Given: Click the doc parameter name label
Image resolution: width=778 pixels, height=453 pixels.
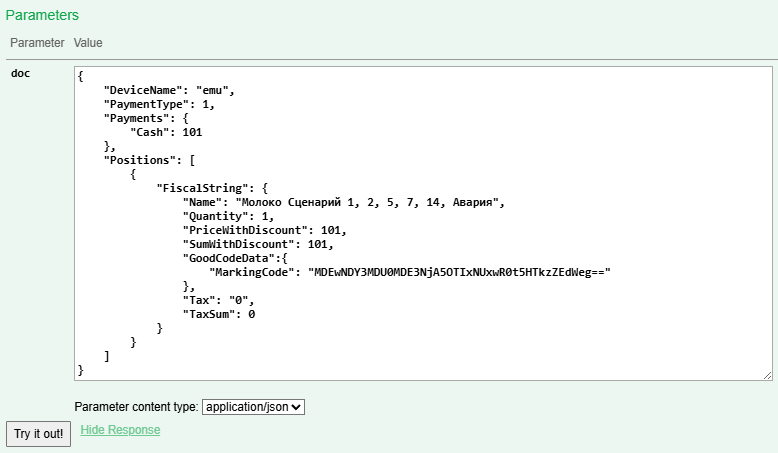Looking at the screenshot, I should 20,74.
